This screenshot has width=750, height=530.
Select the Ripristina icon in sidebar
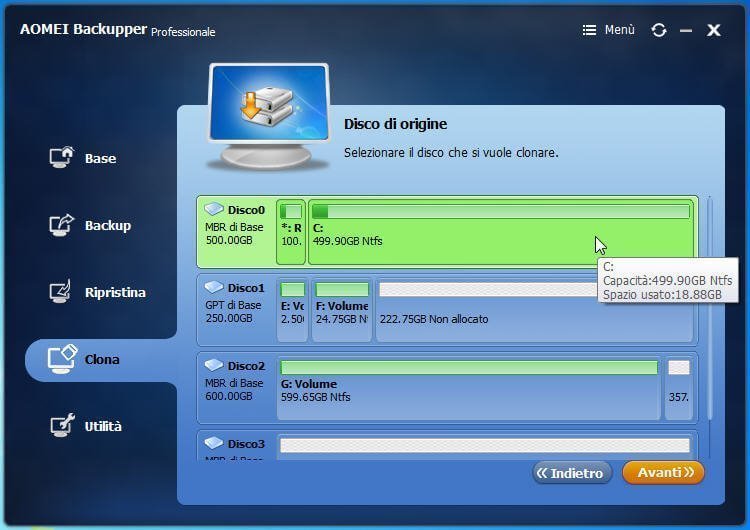61,291
